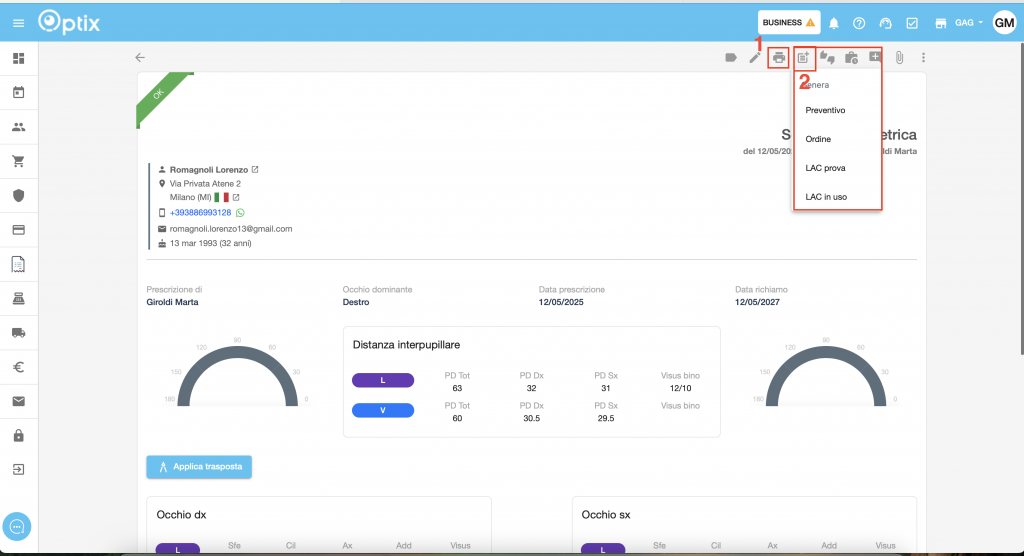The image size is (1024, 556).
Task: Choose LAC prova in the menu
Action: 825,168
